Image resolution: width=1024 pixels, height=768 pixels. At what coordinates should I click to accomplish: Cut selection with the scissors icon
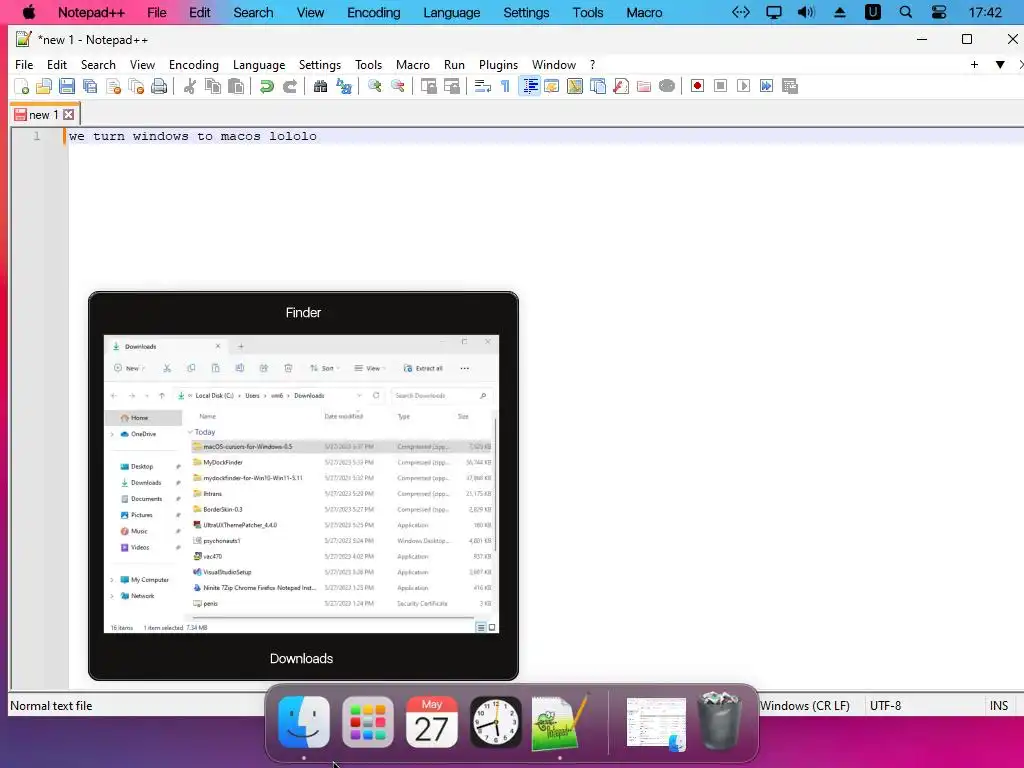tap(190, 86)
